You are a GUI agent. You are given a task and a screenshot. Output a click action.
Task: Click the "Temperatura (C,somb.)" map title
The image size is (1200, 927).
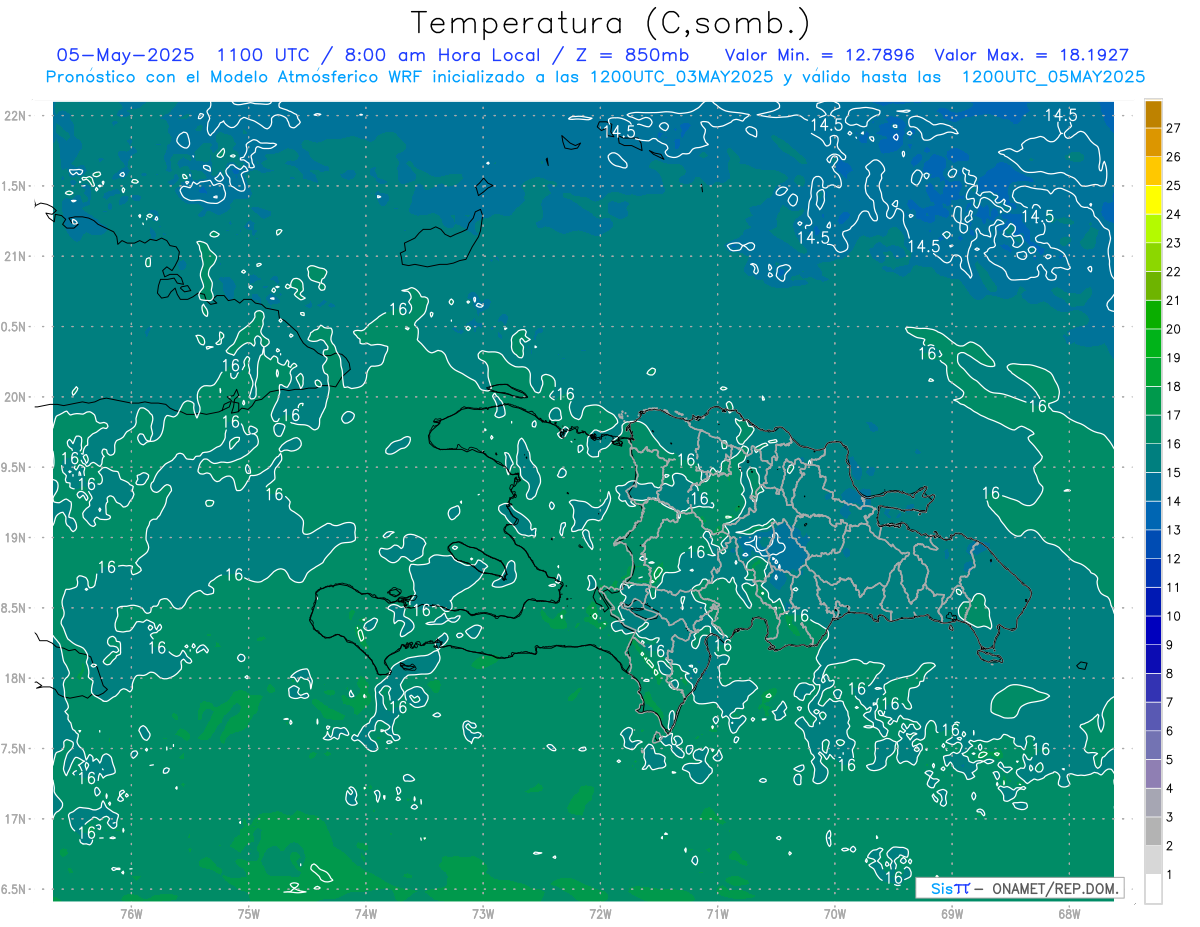click(611, 23)
